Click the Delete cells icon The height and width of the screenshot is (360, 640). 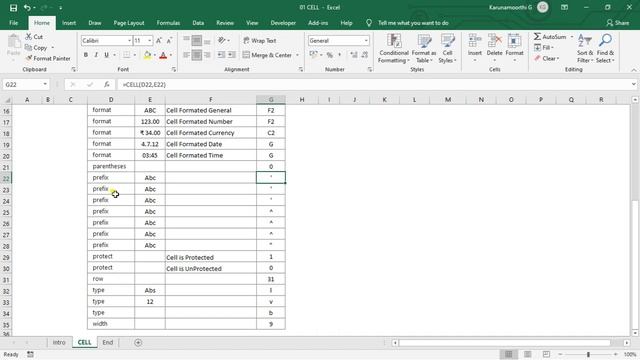coord(494,41)
